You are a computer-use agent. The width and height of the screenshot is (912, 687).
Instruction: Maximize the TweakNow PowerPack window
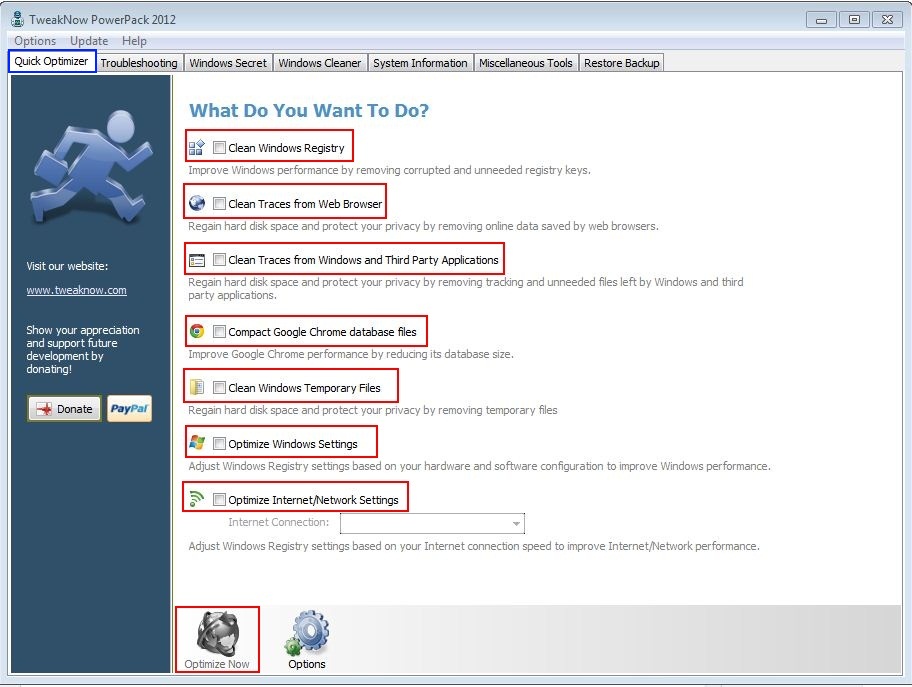click(x=854, y=20)
